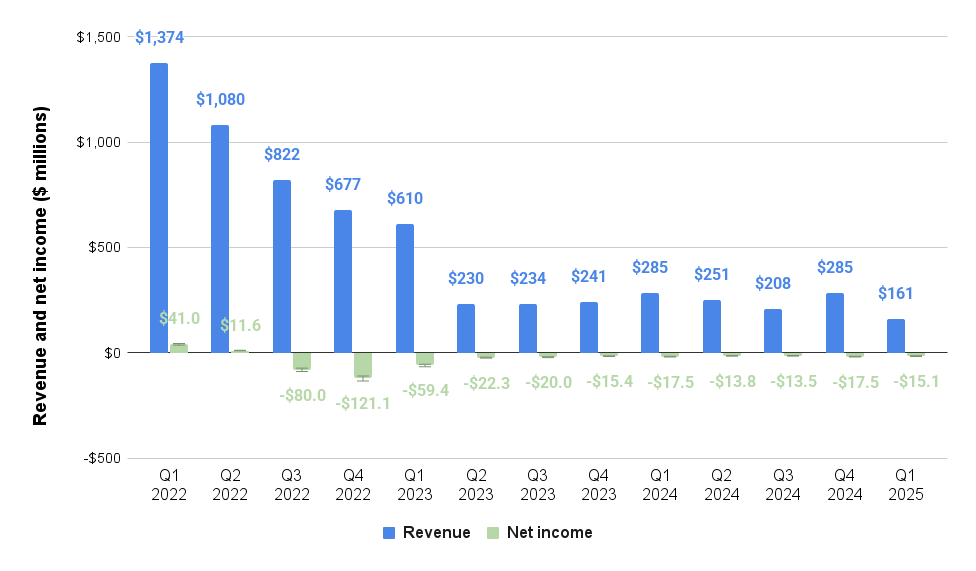Click the -$121.1 net income label
Image resolution: width=976 pixels, height=571 pixels.
coord(362,403)
